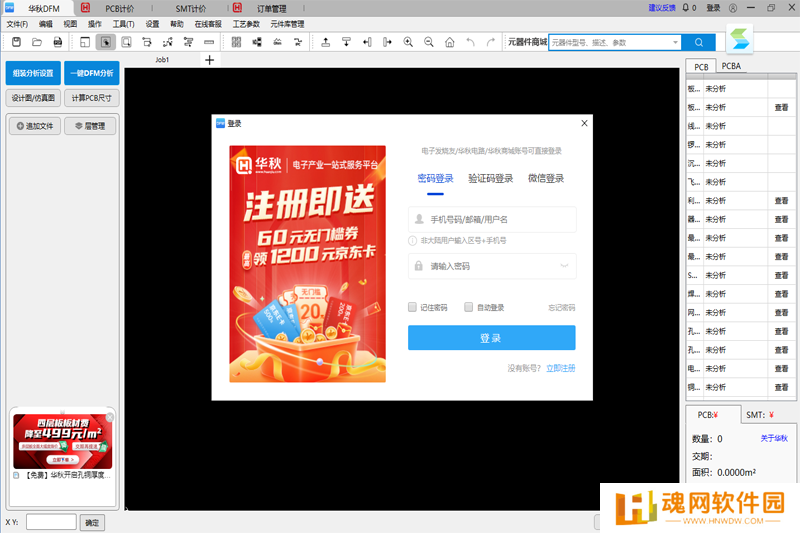Viewport: 800px width, 533px height.
Task: Click the 建议反馈 link in title bar
Action: pyautogui.click(x=662, y=8)
